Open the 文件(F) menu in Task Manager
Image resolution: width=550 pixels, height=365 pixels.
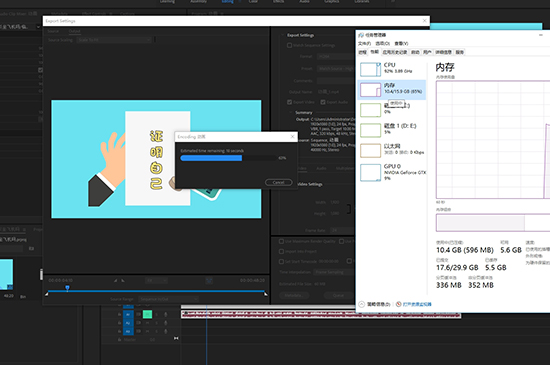(x=364, y=43)
